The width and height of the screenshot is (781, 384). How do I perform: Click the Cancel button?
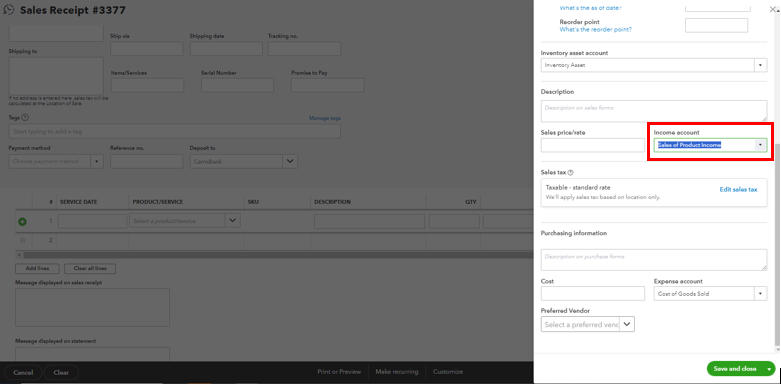pos(23,373)
